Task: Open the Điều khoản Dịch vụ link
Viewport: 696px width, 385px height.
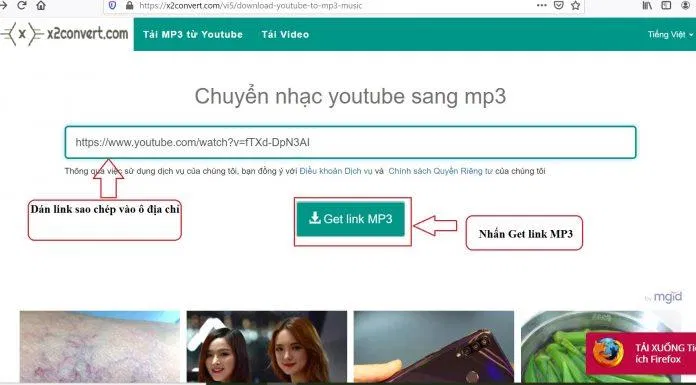Action: point(336,171)
